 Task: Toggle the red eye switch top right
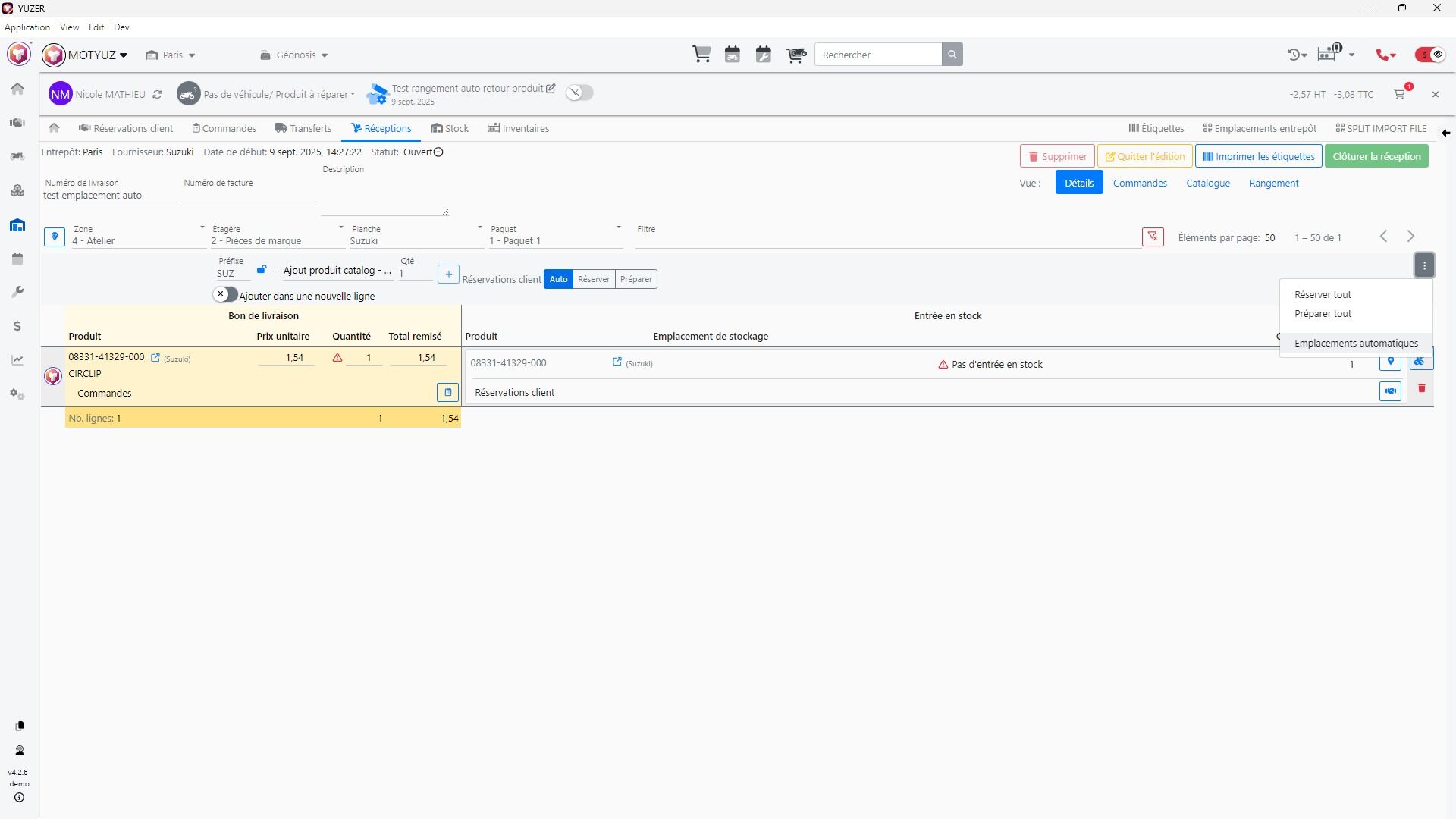[x=1429, y=55]
